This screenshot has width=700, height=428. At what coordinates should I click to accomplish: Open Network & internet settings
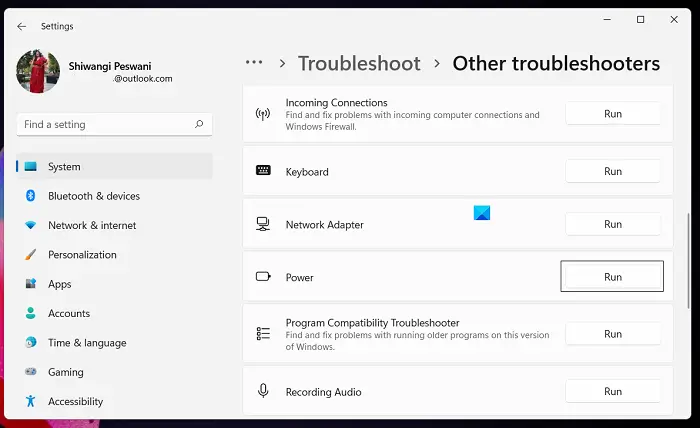click(92, 225)
